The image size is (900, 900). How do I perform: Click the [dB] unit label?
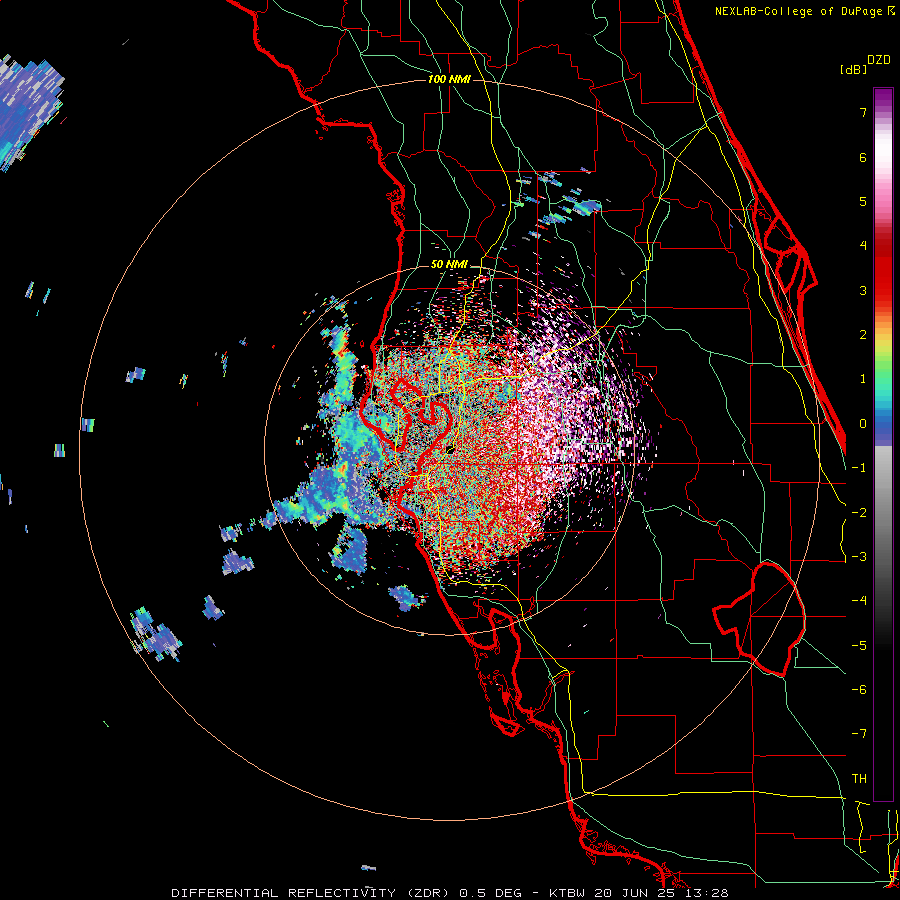point(853,70)
